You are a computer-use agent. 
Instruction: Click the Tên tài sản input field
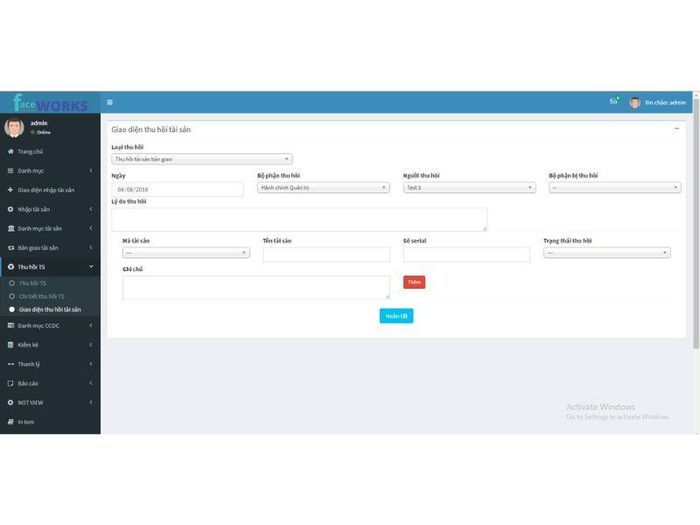click(x=326, y=254)
